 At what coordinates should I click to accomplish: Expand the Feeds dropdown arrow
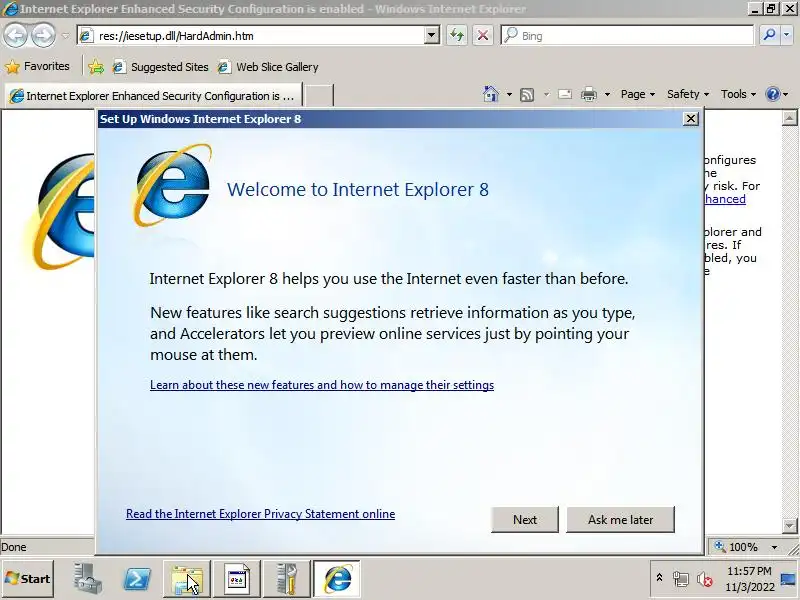click(x=546, y=94)
